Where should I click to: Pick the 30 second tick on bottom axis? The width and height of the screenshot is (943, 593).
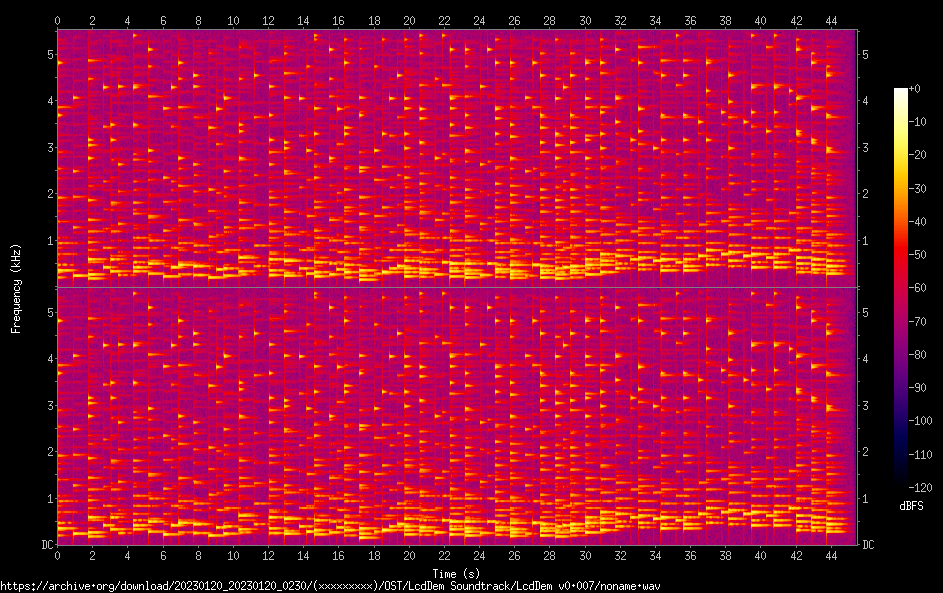(585, 555)
